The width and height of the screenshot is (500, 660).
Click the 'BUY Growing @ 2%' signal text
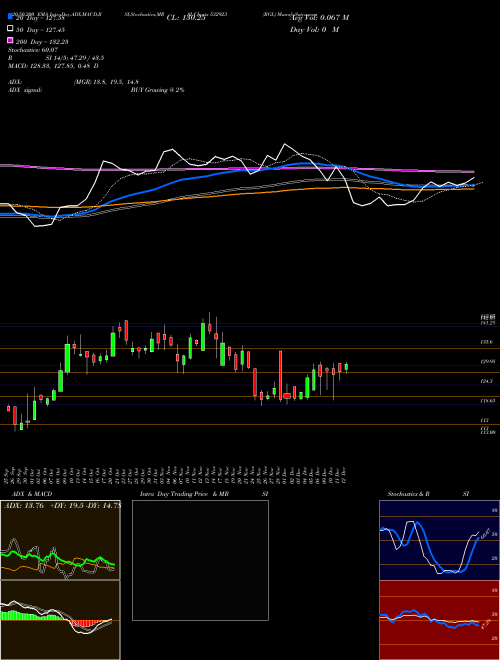(157, 90)
